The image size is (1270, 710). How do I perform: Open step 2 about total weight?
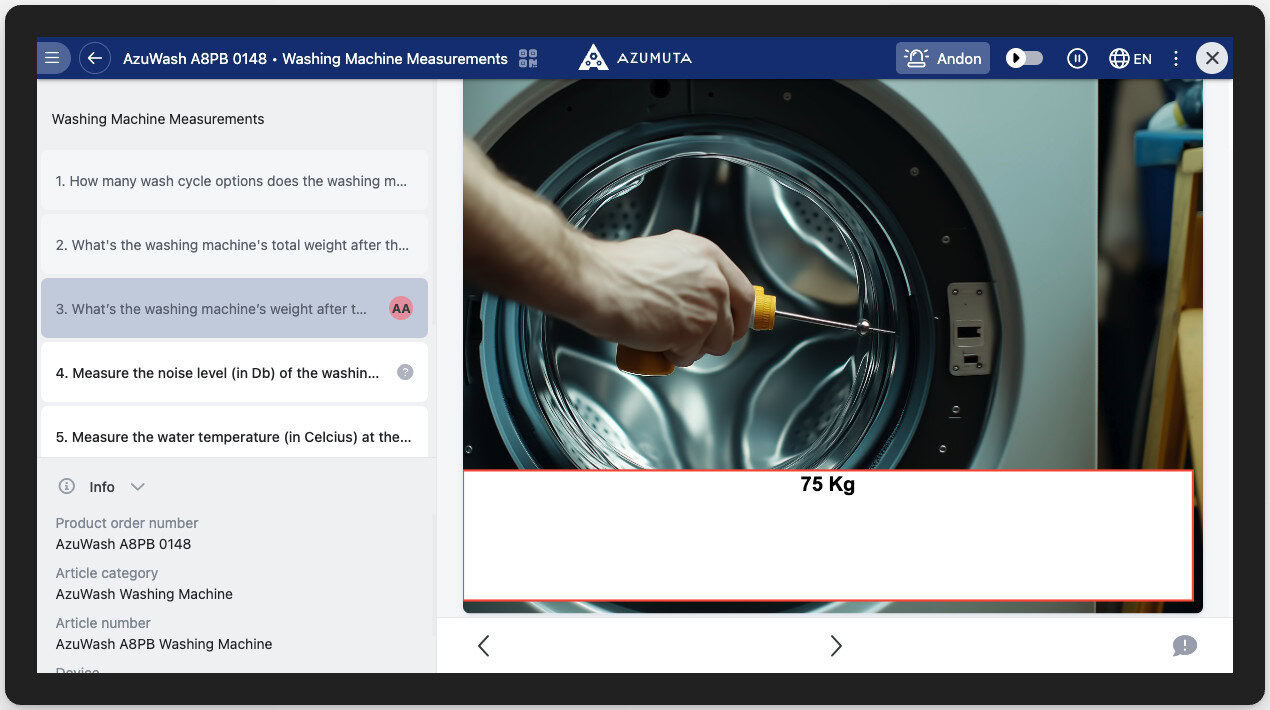point(234,244)
